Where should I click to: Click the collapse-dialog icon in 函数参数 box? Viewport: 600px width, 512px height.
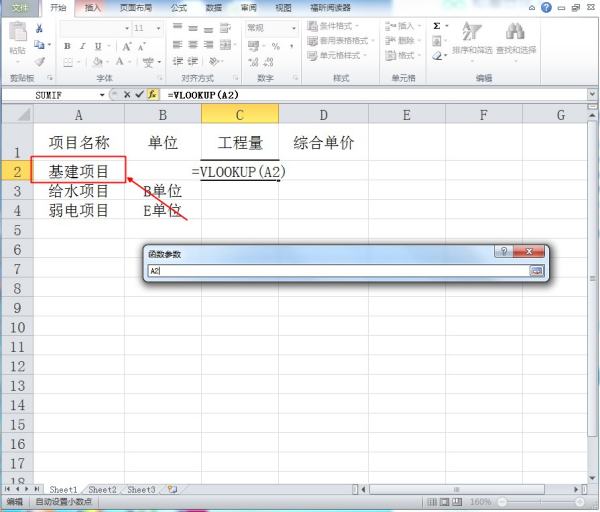tap(536, 270)
